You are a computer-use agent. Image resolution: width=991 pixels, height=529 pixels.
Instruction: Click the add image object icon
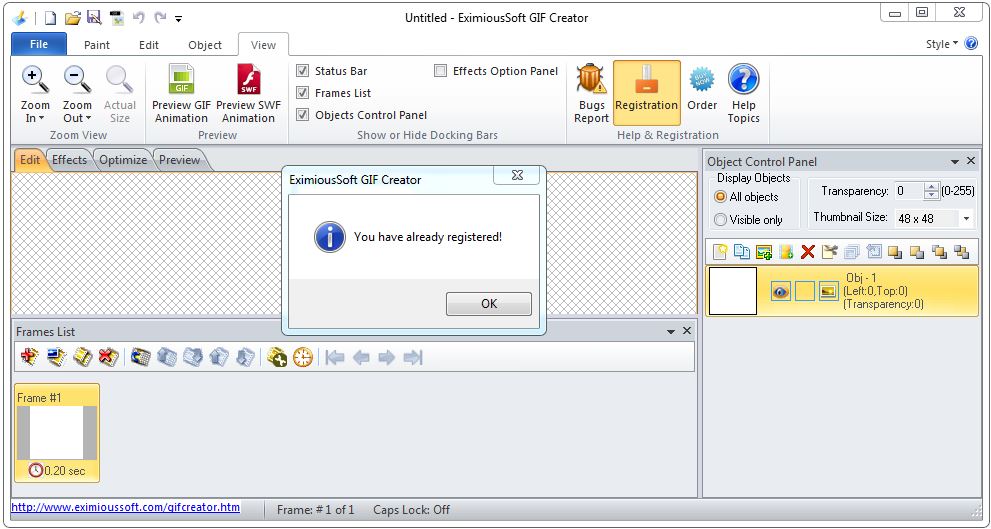(763, 252)
